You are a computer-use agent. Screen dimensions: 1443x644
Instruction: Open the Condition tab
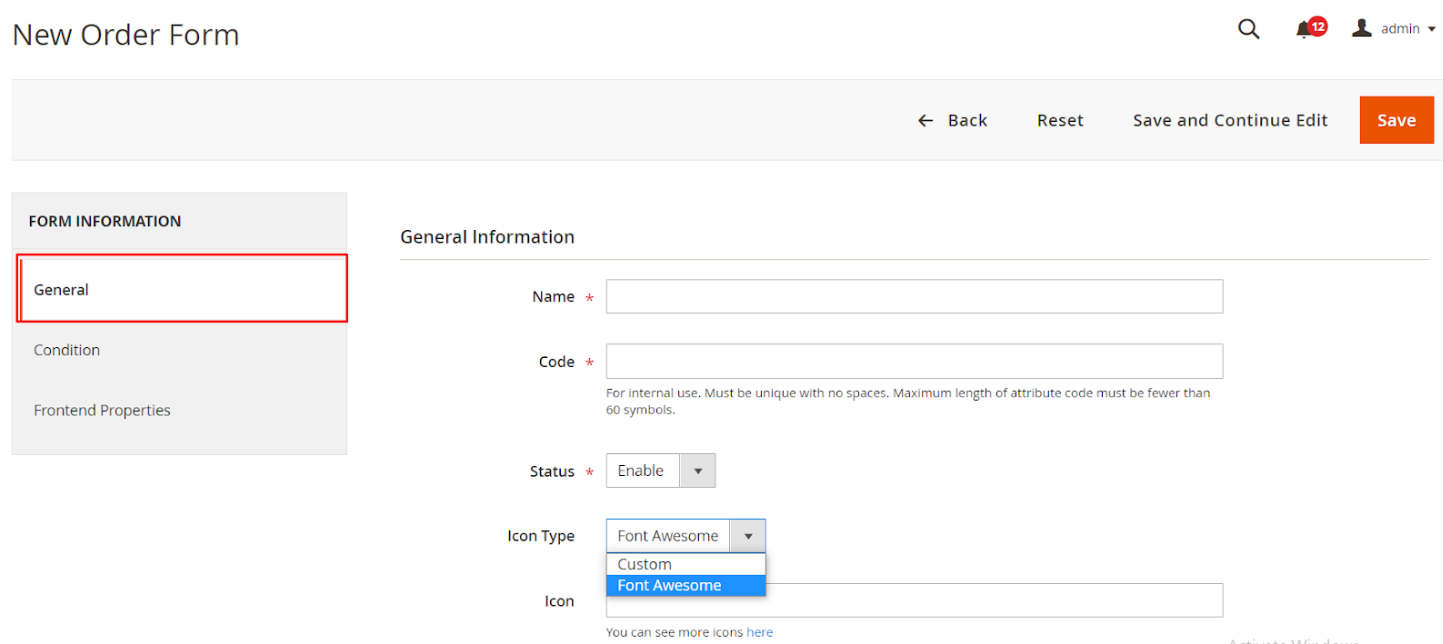[x=67, y=350]
